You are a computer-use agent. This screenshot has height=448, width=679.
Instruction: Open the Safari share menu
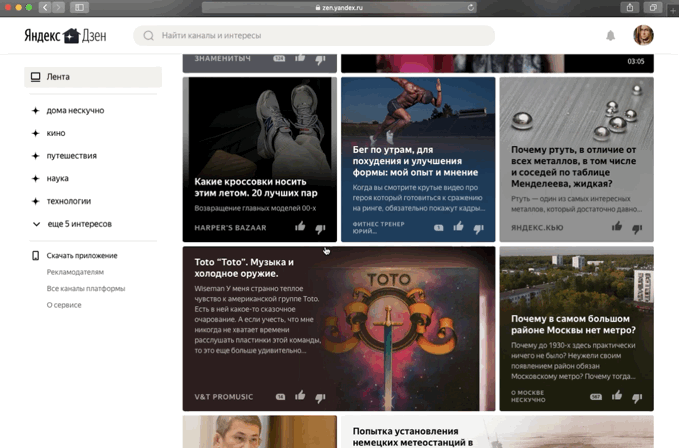click(630, 7)
